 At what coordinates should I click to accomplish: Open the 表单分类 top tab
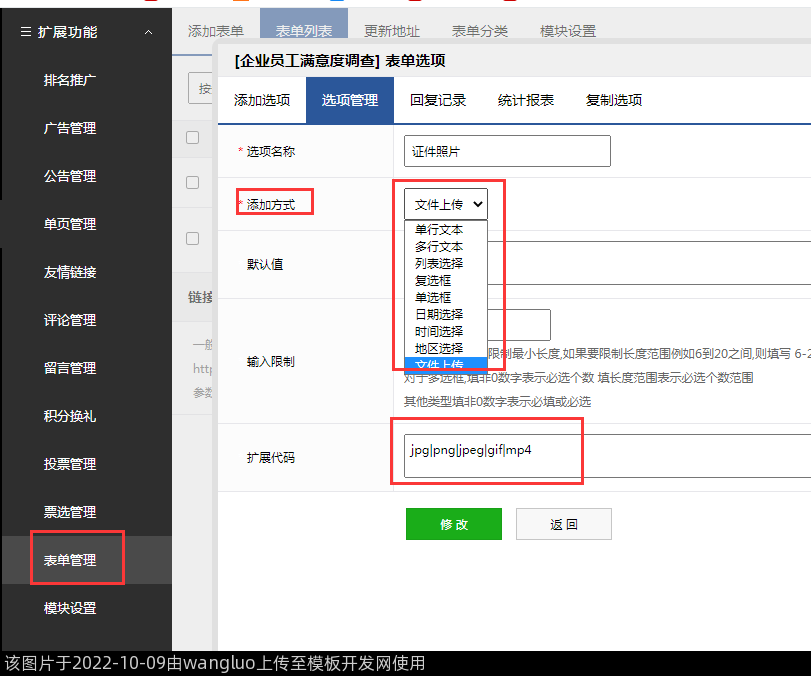coord(480,31)
